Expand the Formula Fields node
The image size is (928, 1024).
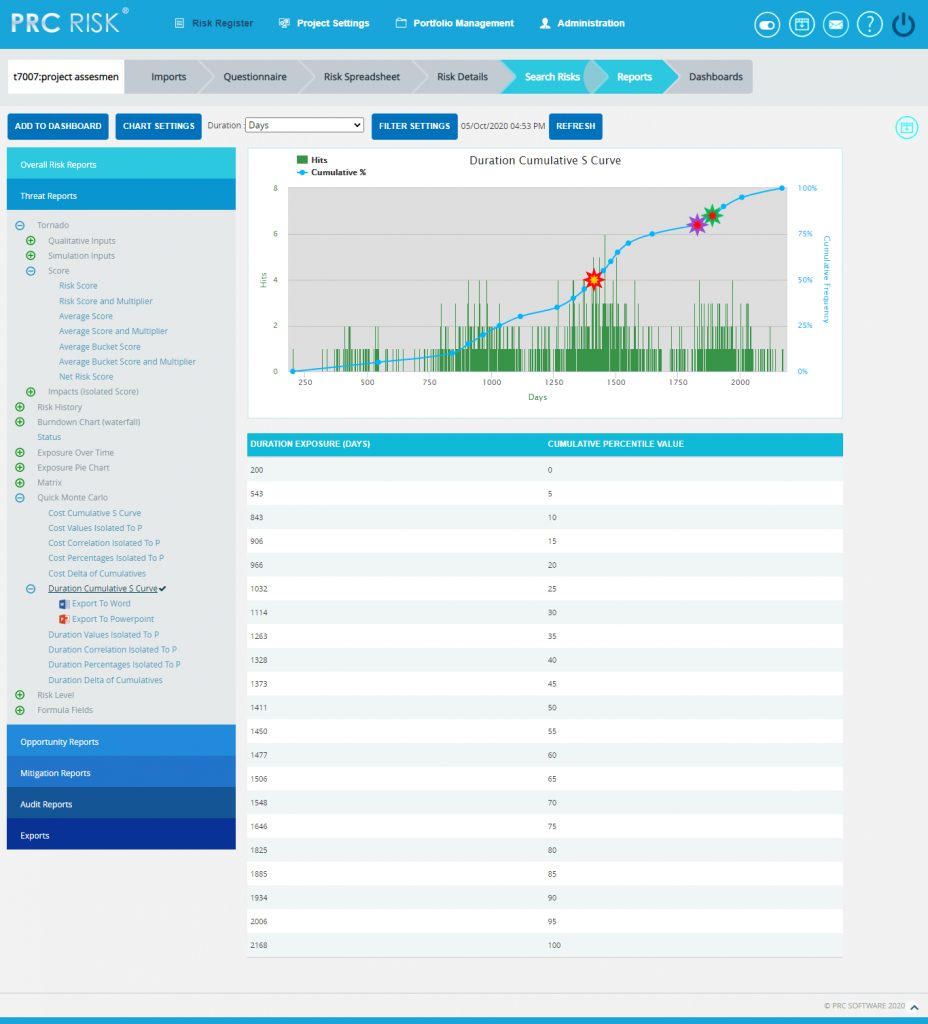tap(20, 710)
